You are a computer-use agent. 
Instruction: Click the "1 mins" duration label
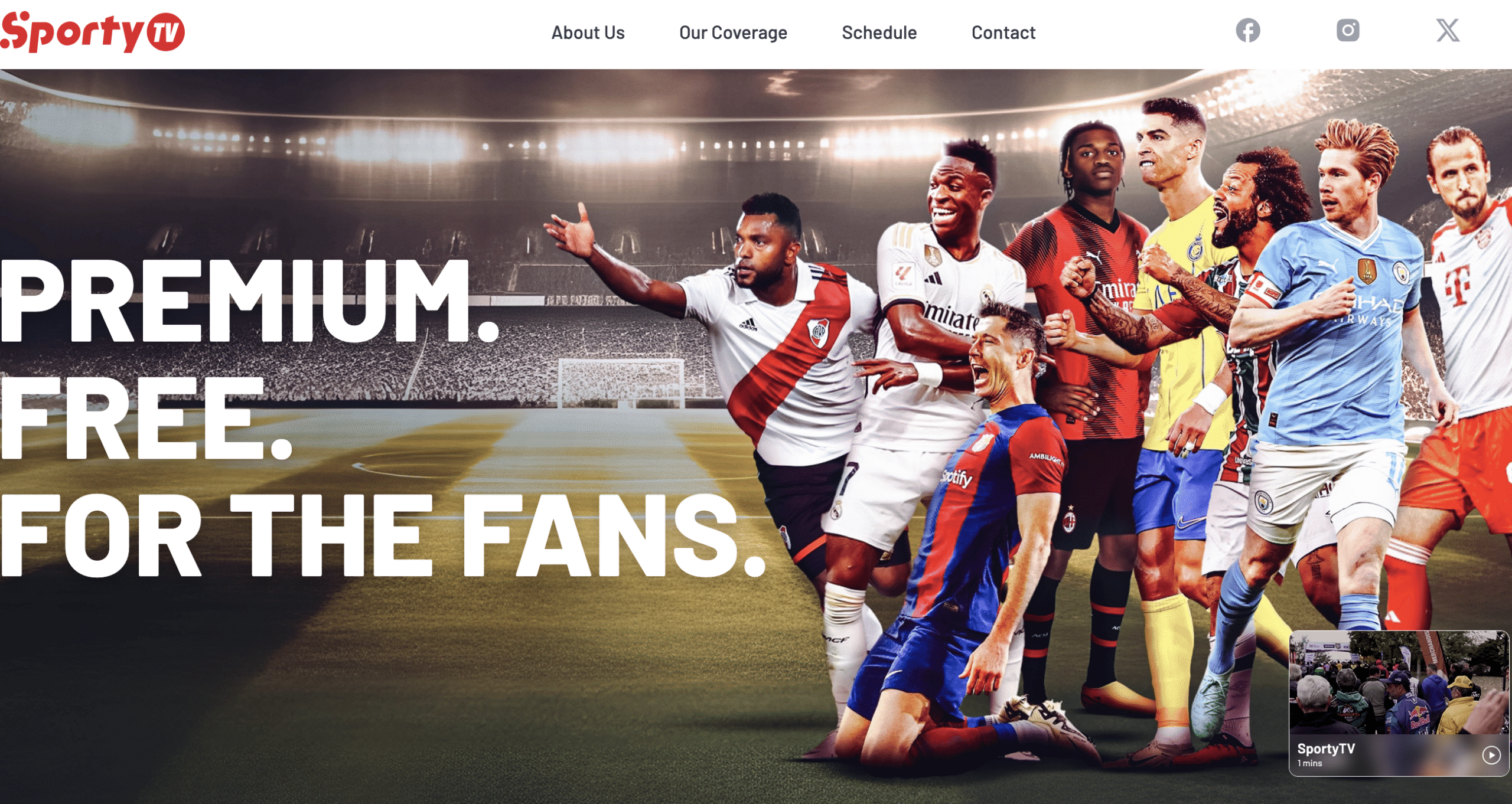1309,763
